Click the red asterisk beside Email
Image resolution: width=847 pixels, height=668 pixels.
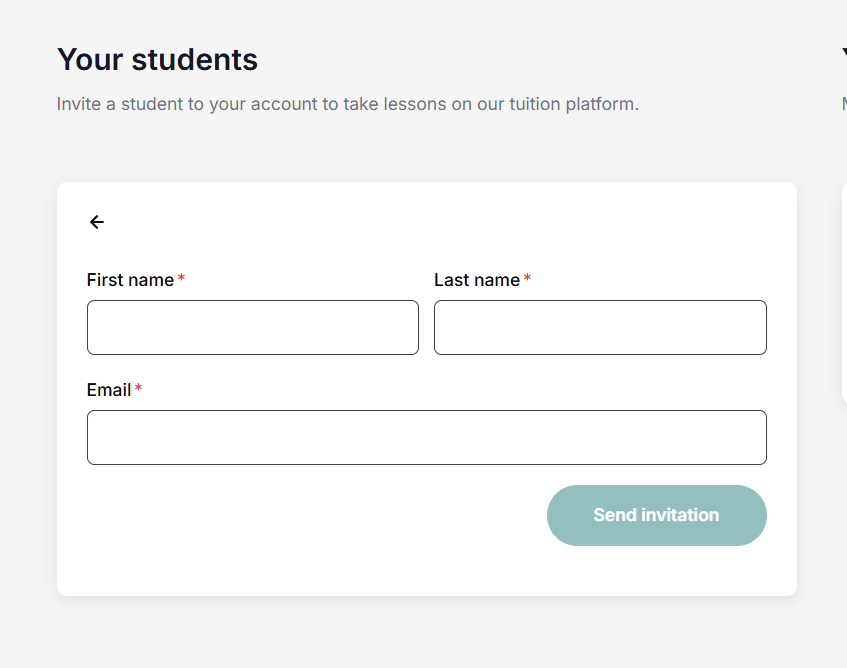138,390
